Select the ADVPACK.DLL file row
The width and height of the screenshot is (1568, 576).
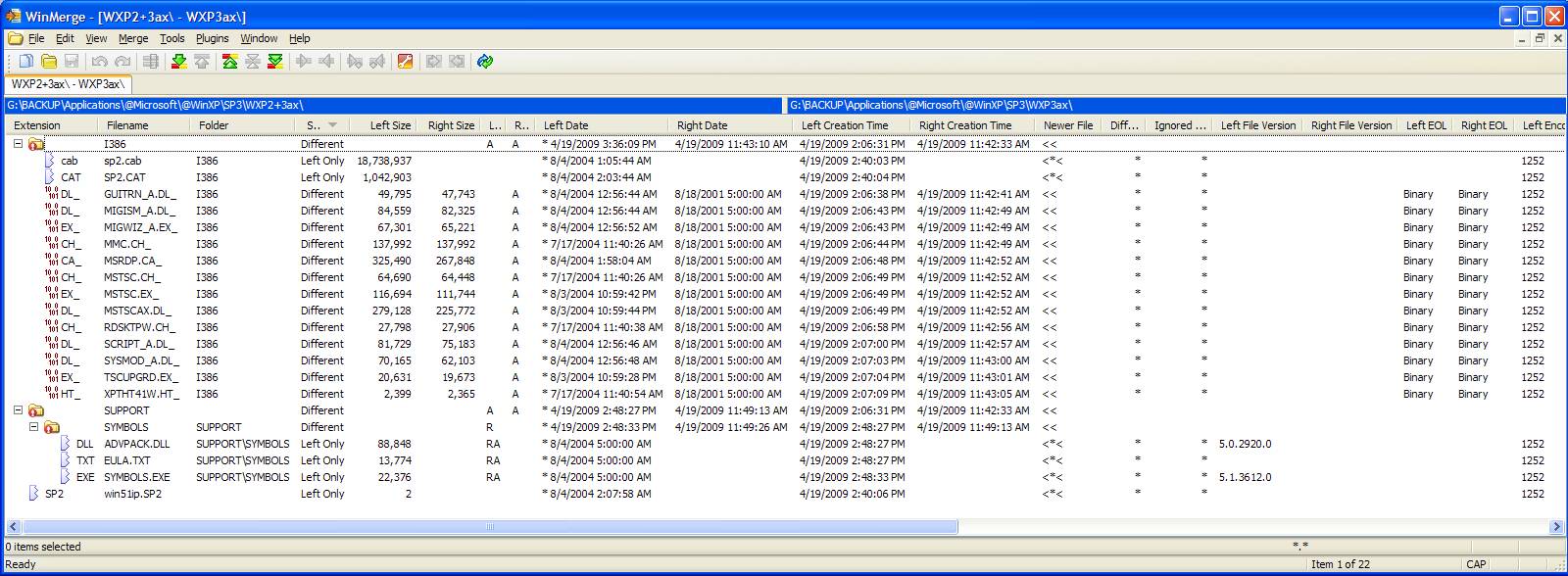[784, 444]
